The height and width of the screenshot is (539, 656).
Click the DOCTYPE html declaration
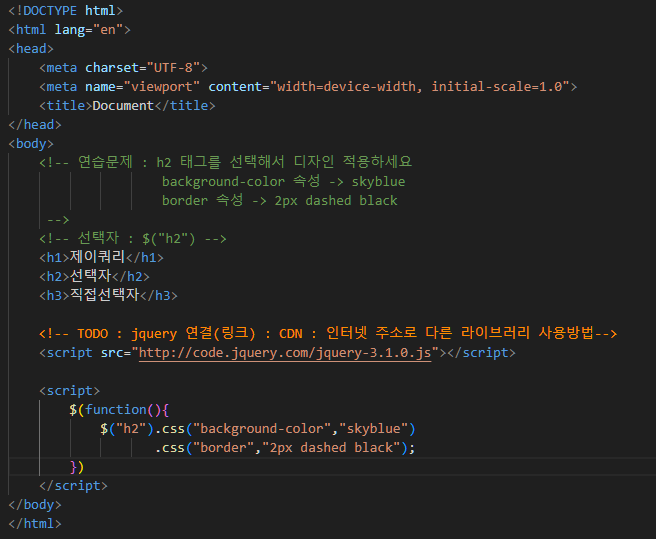tap(66, 10)
